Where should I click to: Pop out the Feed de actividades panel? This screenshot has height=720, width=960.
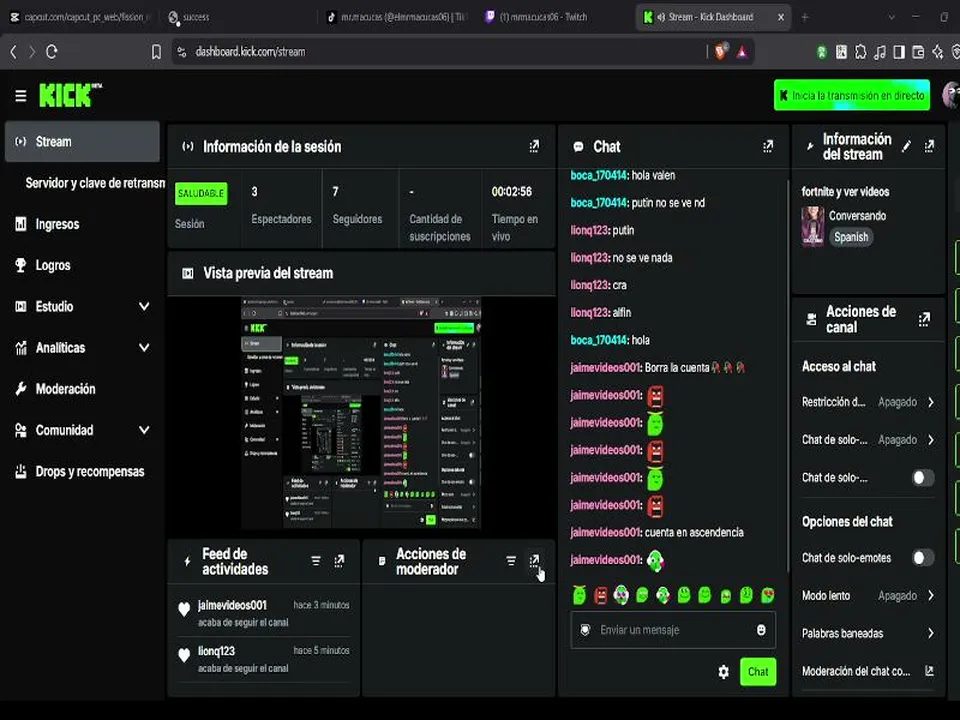(339, 561)
